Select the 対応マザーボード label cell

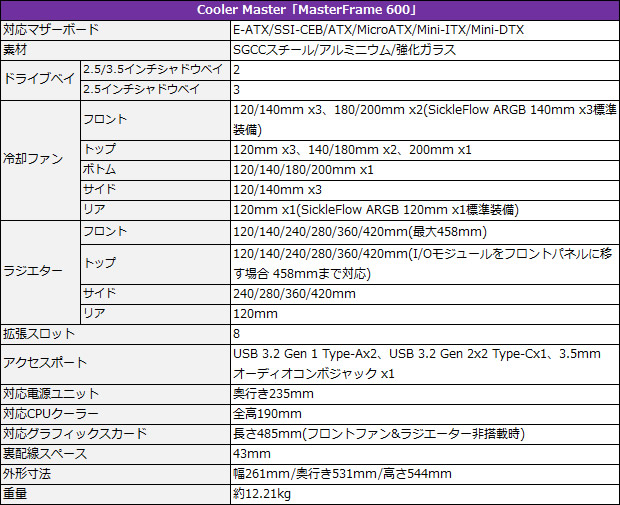[x=115, y=30]
